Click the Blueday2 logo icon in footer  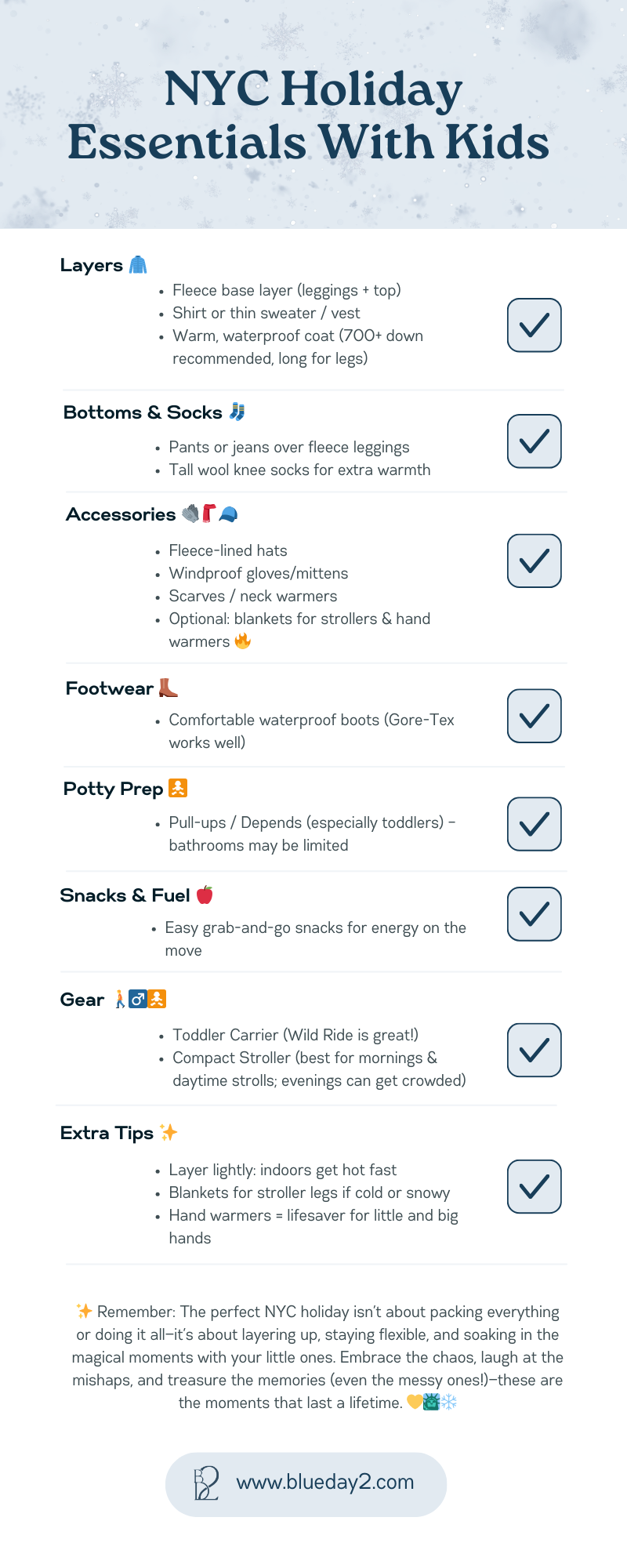[206, 1483]
